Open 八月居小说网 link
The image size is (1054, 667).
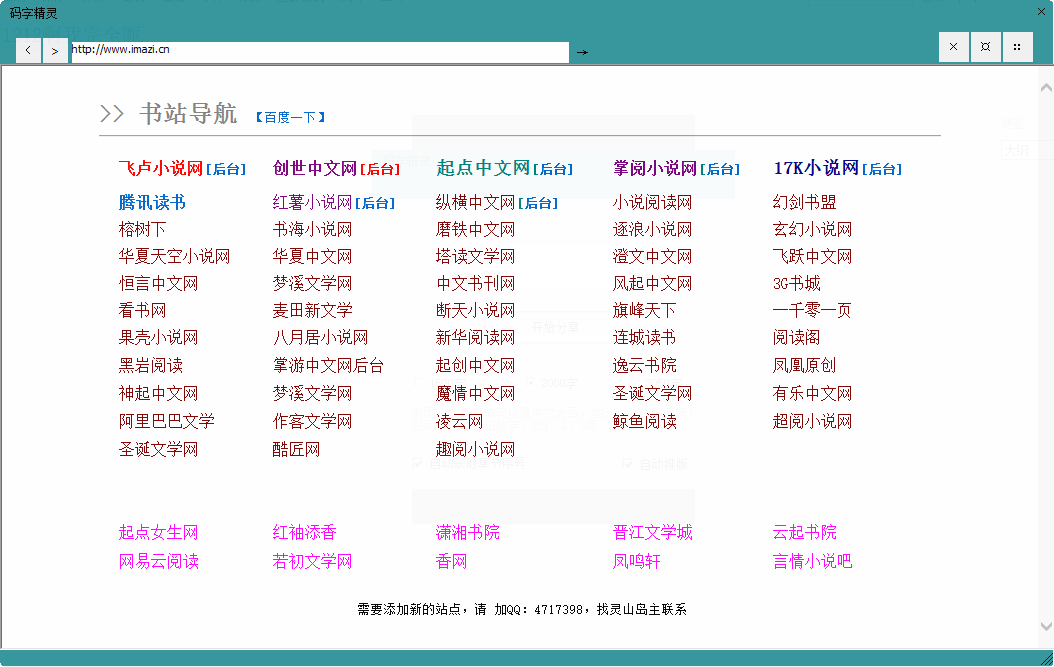point(321,338)
